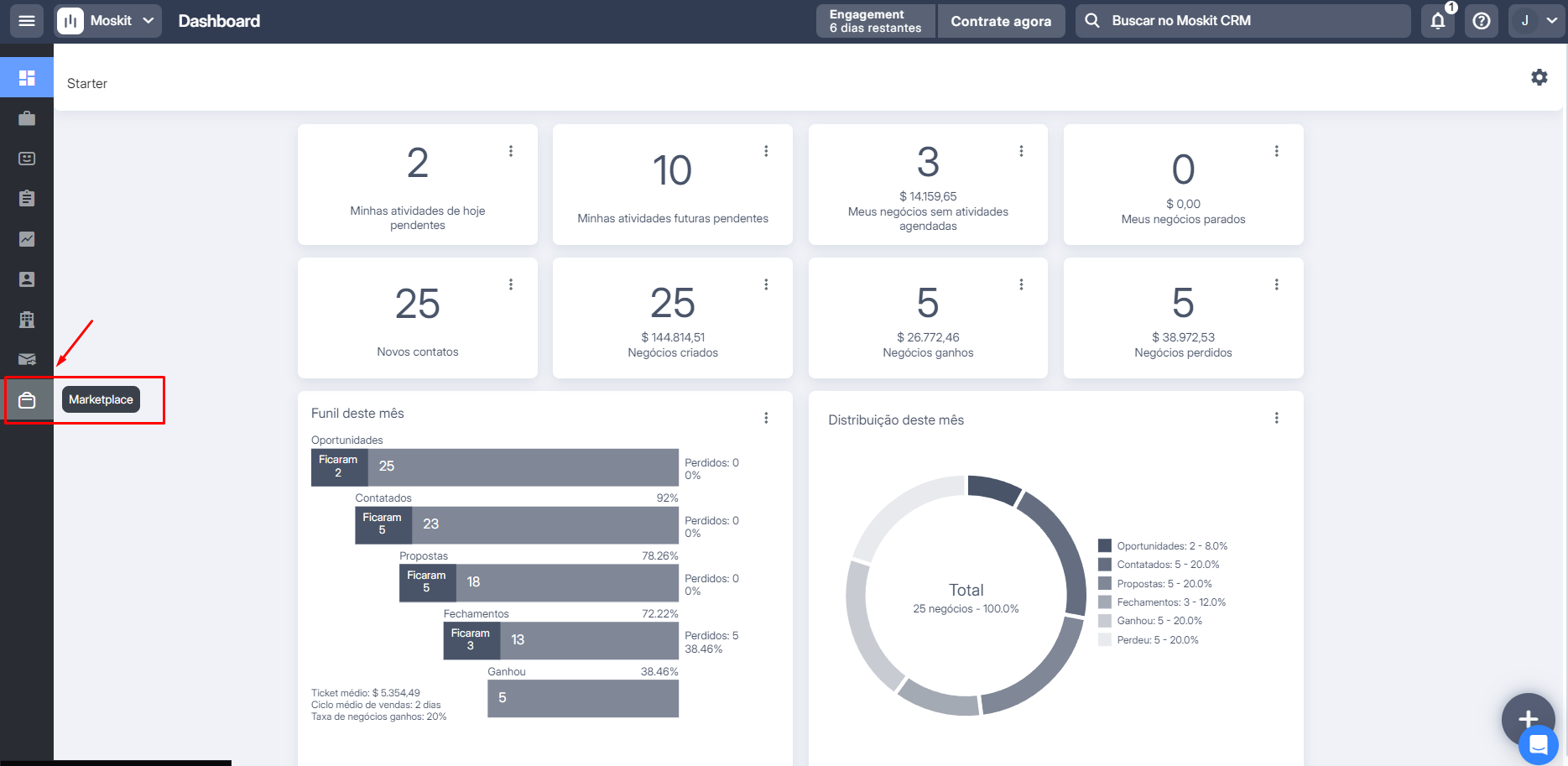Open the notifications bell icon
Screen dimensions: 1568x766
point(1438,21)
